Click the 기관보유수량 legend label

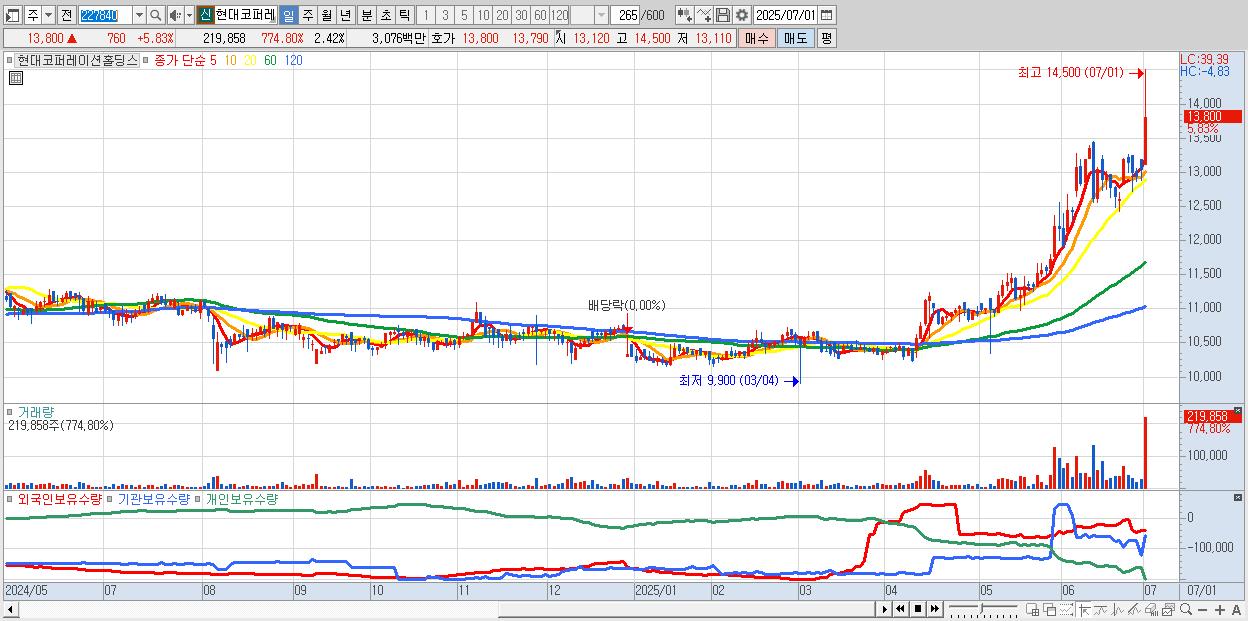pyautogui.click(x=153, y=498)
